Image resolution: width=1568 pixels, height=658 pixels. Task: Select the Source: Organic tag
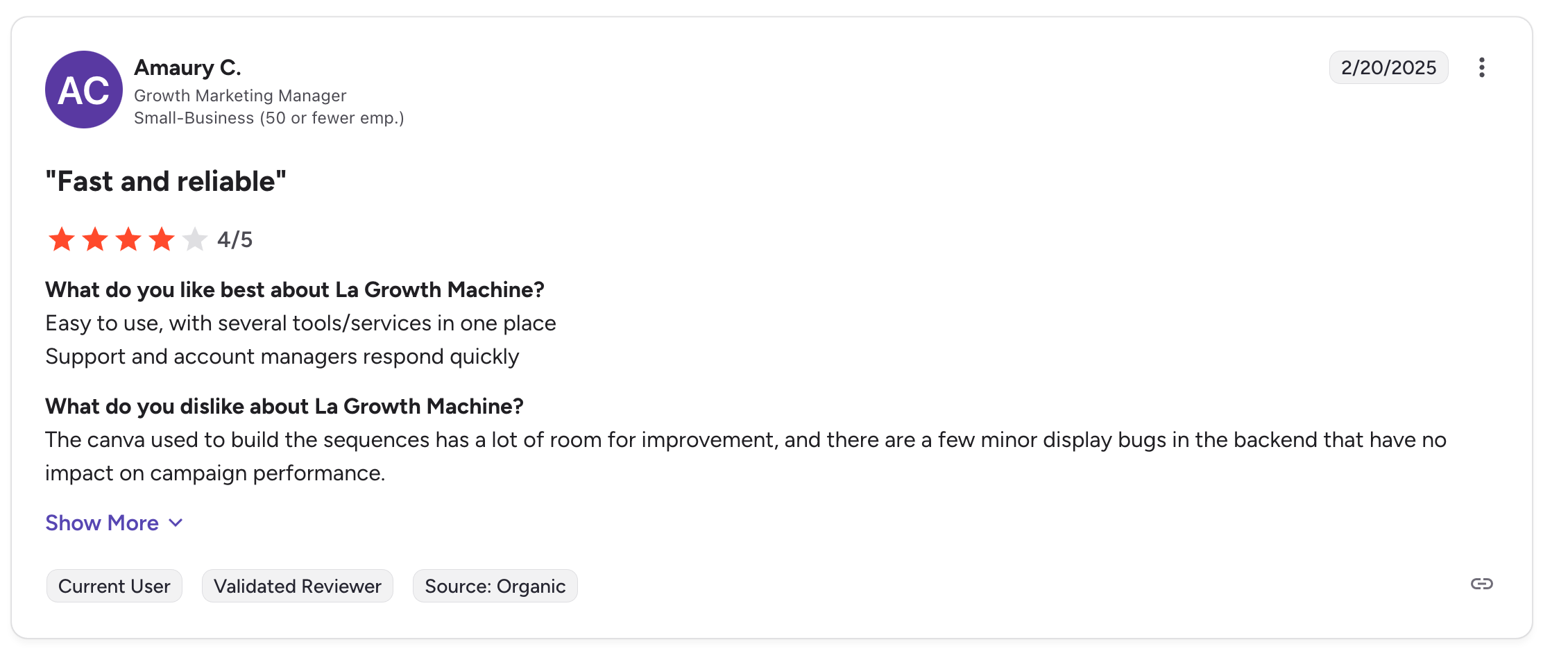(x=495, y=587)
